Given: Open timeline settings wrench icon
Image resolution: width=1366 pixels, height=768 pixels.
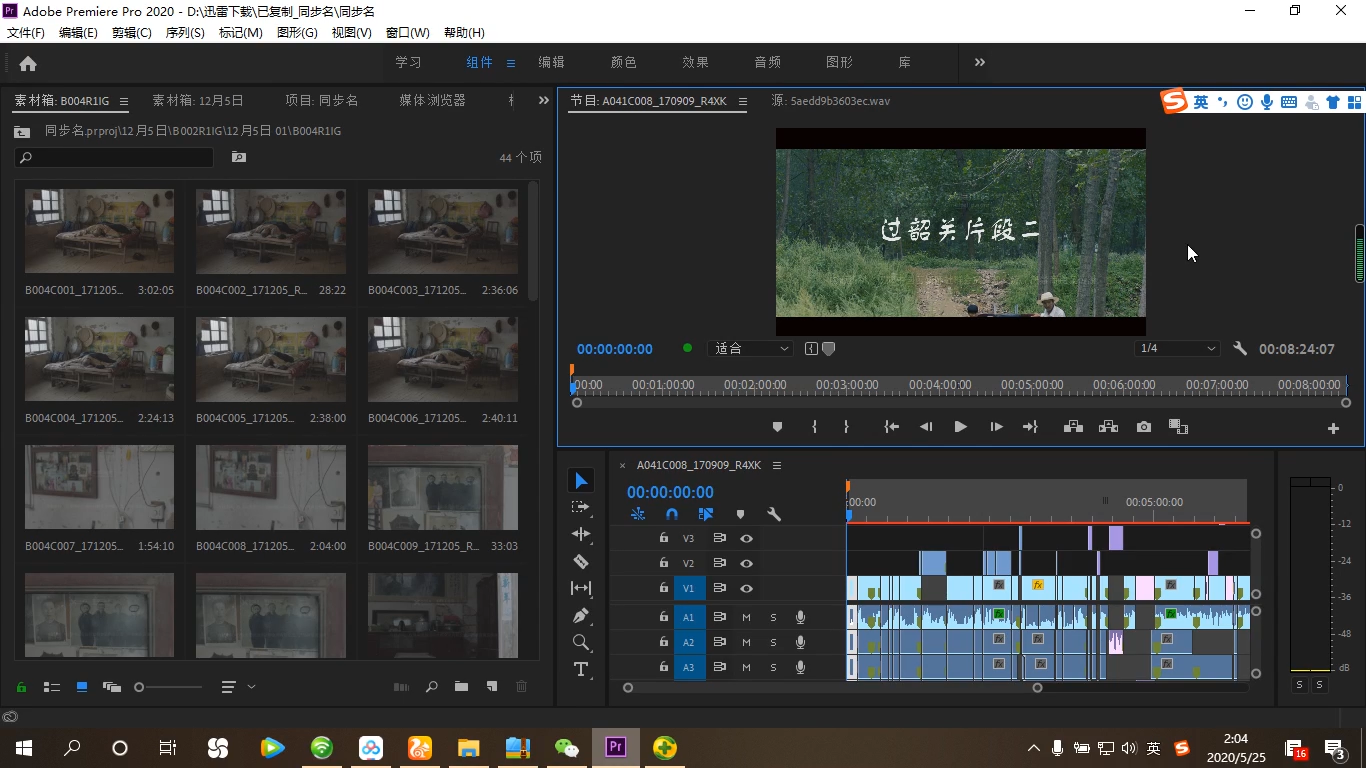Looking at the screenshot, I should (x=773, y=514).
